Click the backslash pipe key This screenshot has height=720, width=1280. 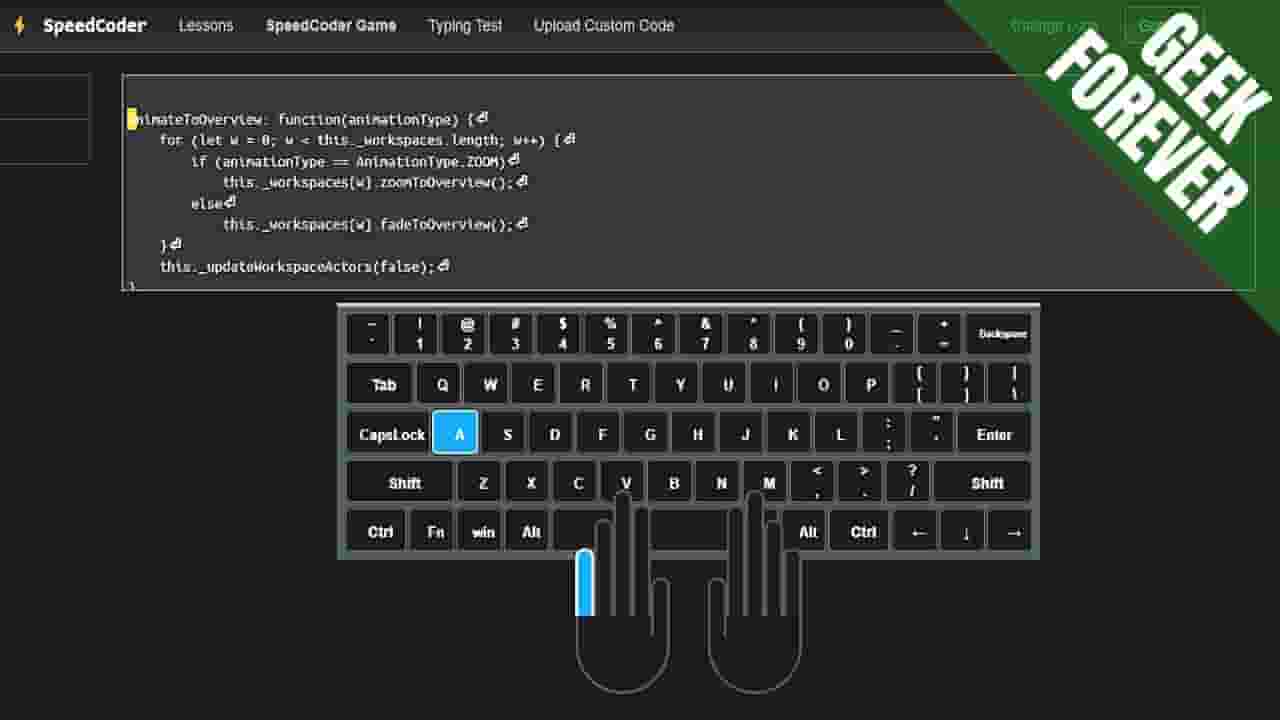[x=1009, y=384]
